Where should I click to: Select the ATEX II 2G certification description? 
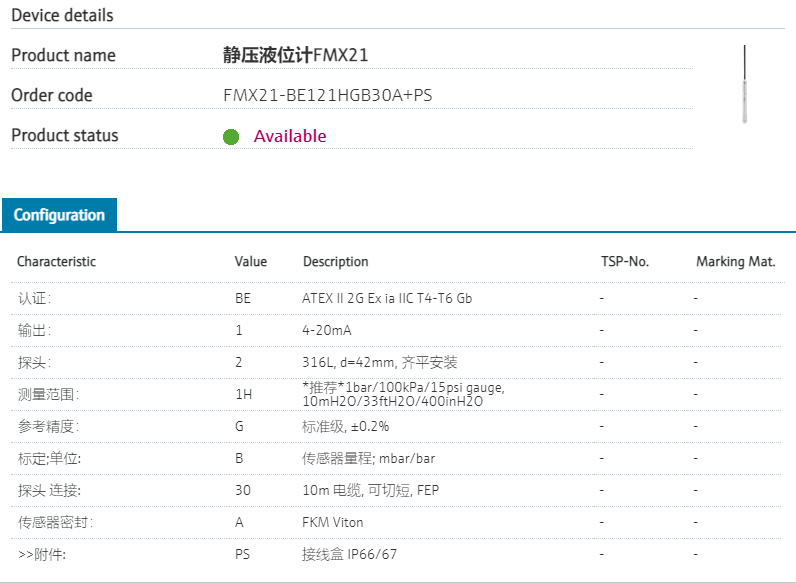(387, 298)
